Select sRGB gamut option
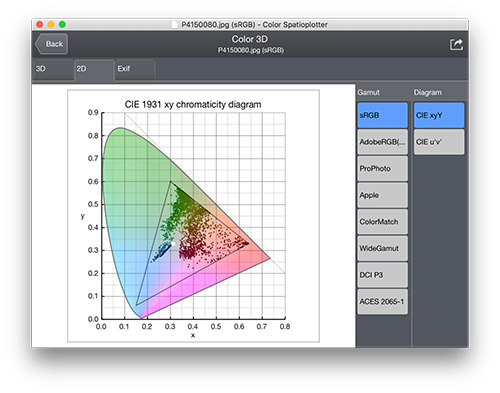This screenshot has width=500, height=393. pyautogui.click(x=382, y=115)
